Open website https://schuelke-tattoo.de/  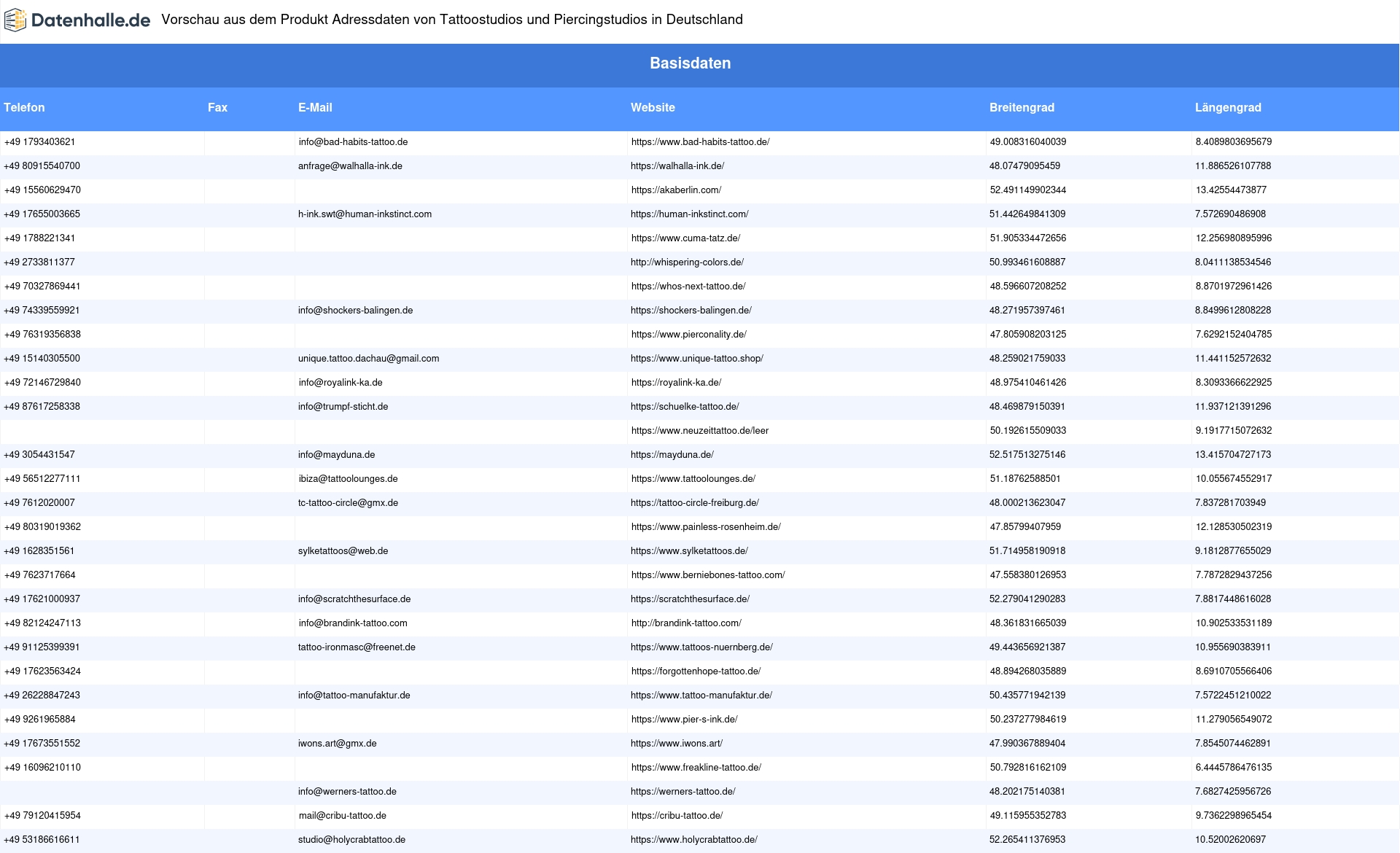pyautogui.click(x=685, y=407)
